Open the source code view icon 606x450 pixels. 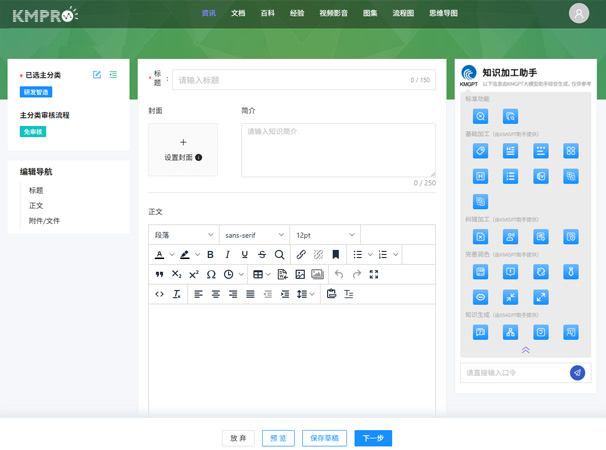(x=159, y=294)
